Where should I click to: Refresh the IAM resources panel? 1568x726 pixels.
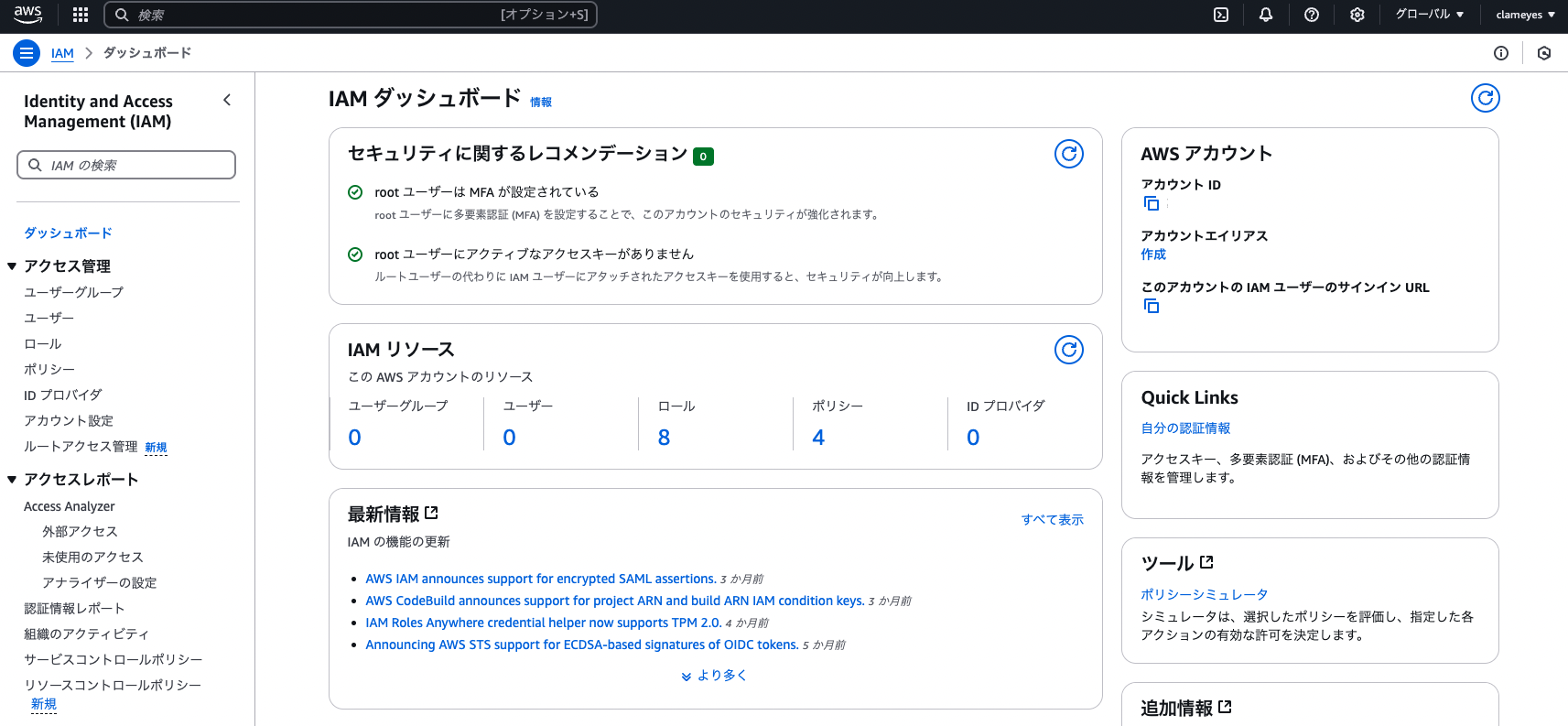pos(1069,350)
